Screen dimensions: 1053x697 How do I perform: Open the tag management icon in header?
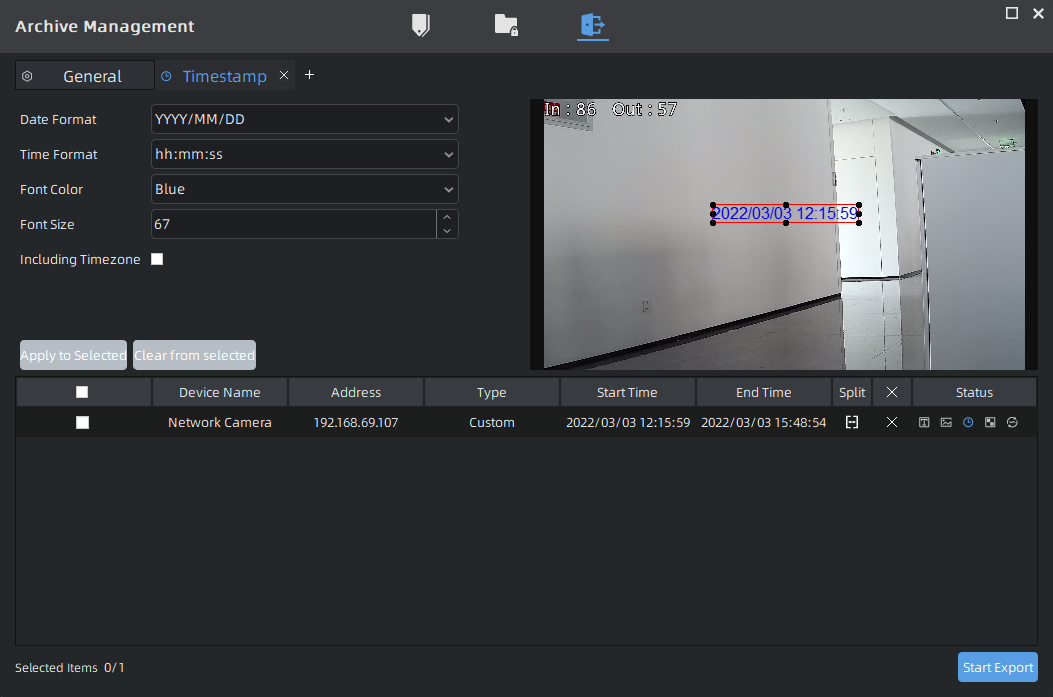coord(421,25)
